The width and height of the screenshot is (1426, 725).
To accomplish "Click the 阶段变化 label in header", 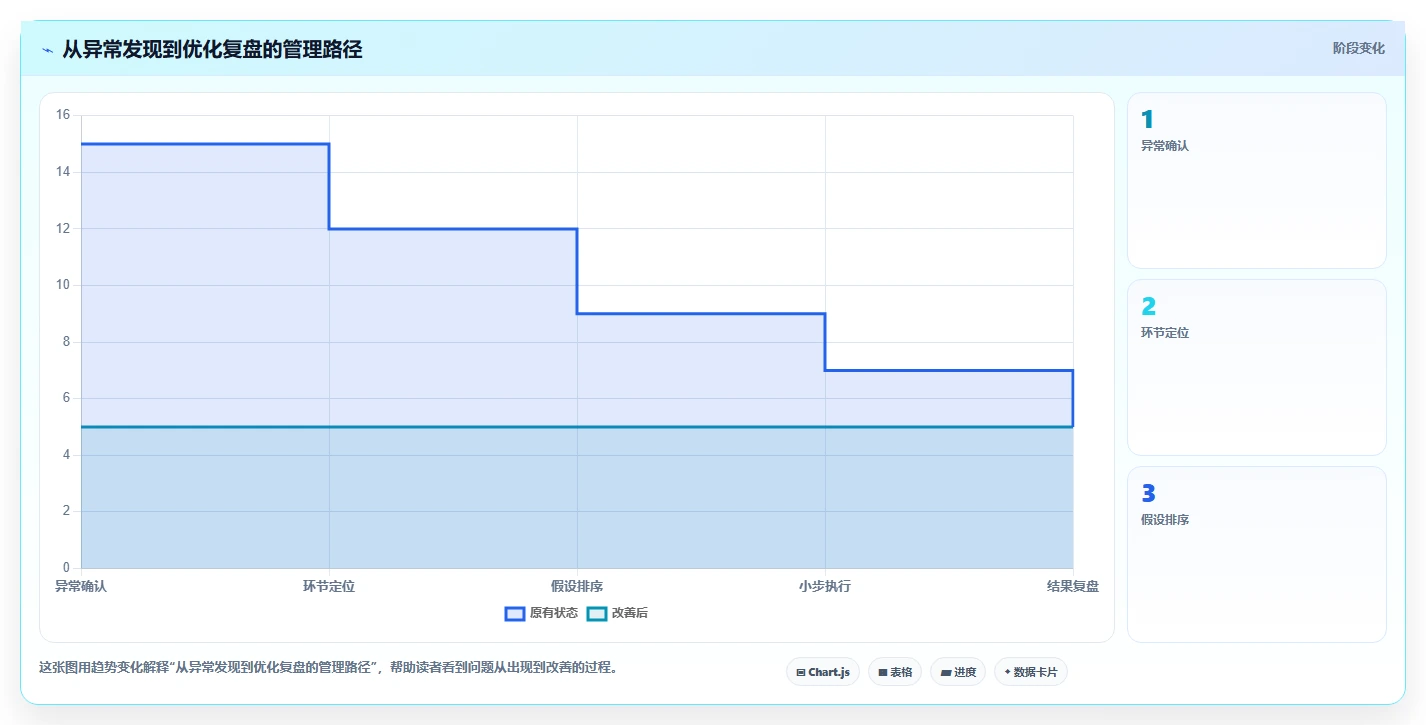I will [1359, 48].
